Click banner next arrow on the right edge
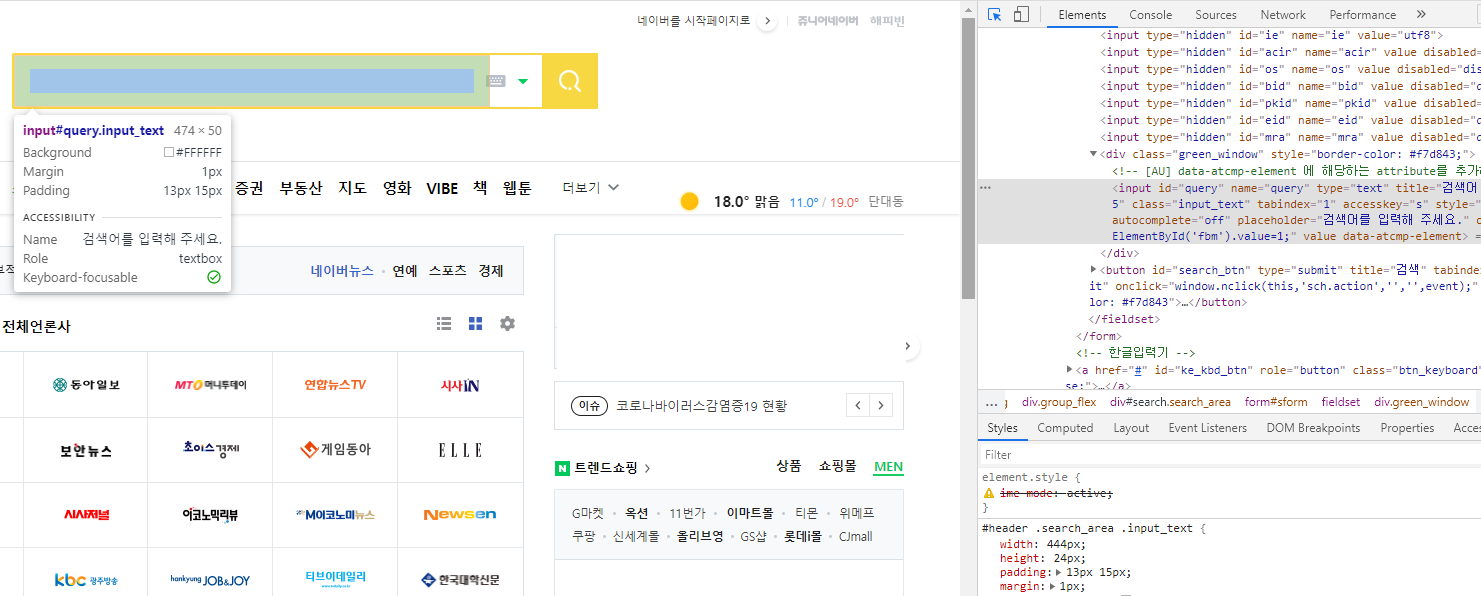The height and width of the screenshot is (596, 1481). pos(907,347)
